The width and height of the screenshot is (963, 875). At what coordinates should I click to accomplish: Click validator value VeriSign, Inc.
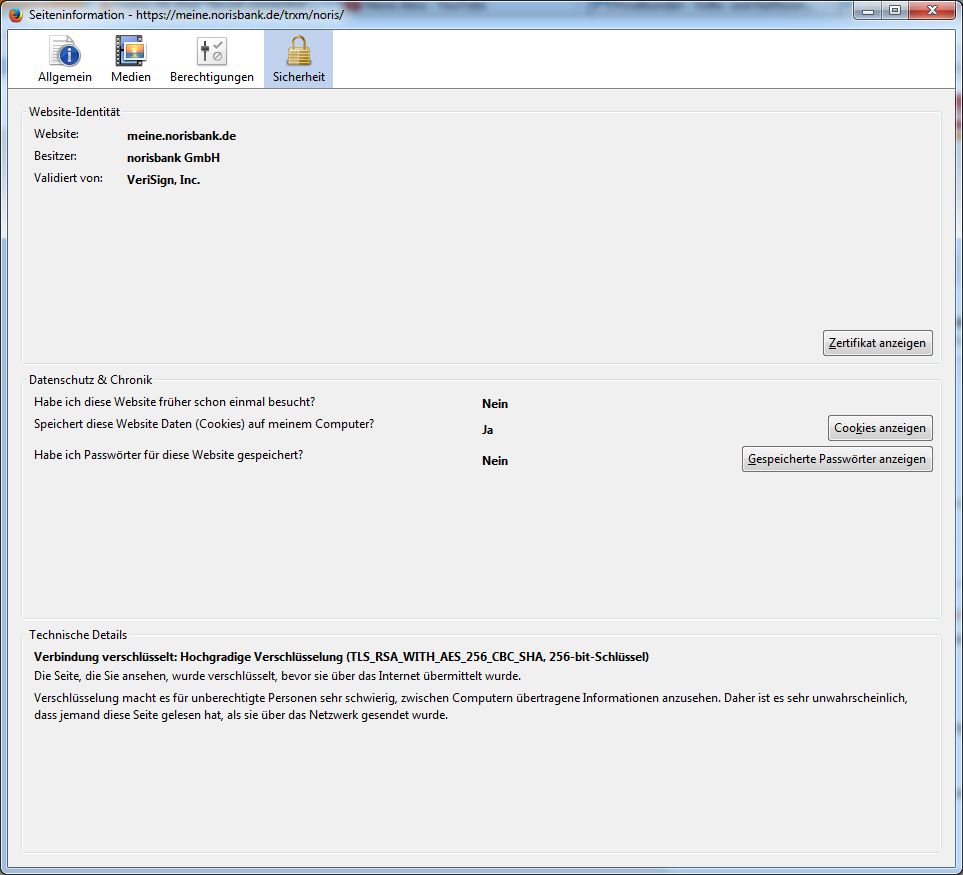pyautogui.click(x=163, y=180)
